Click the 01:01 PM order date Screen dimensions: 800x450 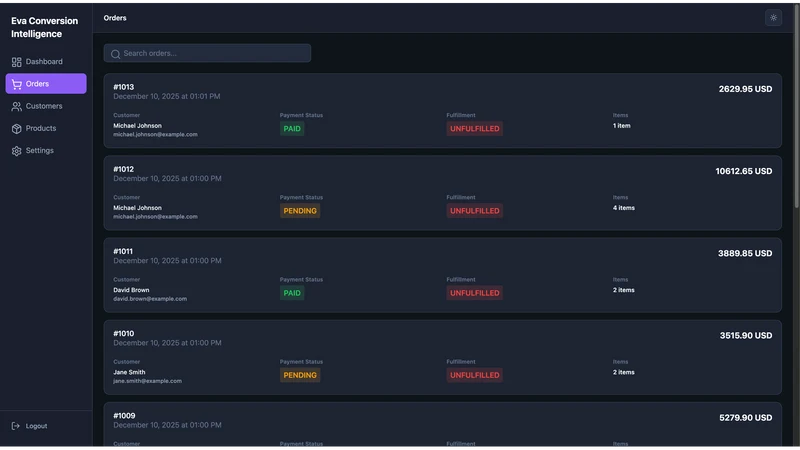coord(167,96)
